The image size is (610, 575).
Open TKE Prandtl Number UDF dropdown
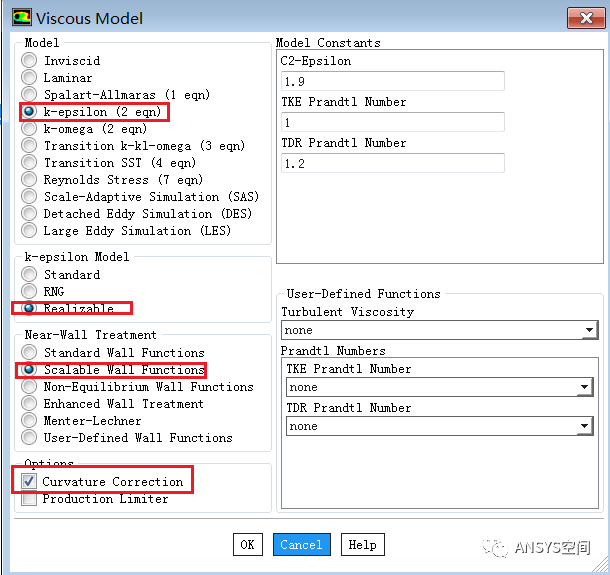coord(440,387)
